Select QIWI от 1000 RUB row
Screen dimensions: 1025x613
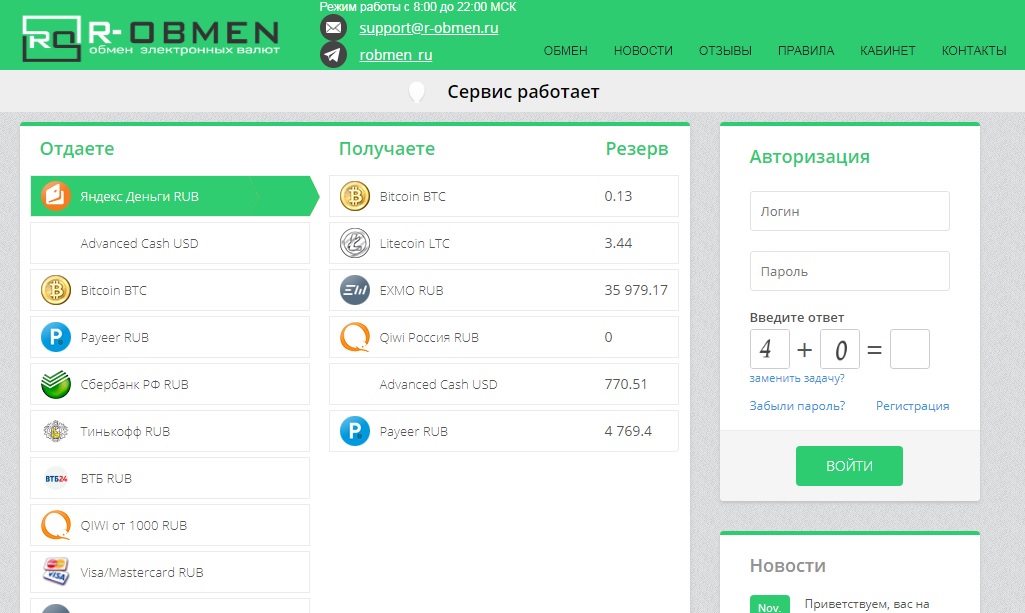(170, 525)
